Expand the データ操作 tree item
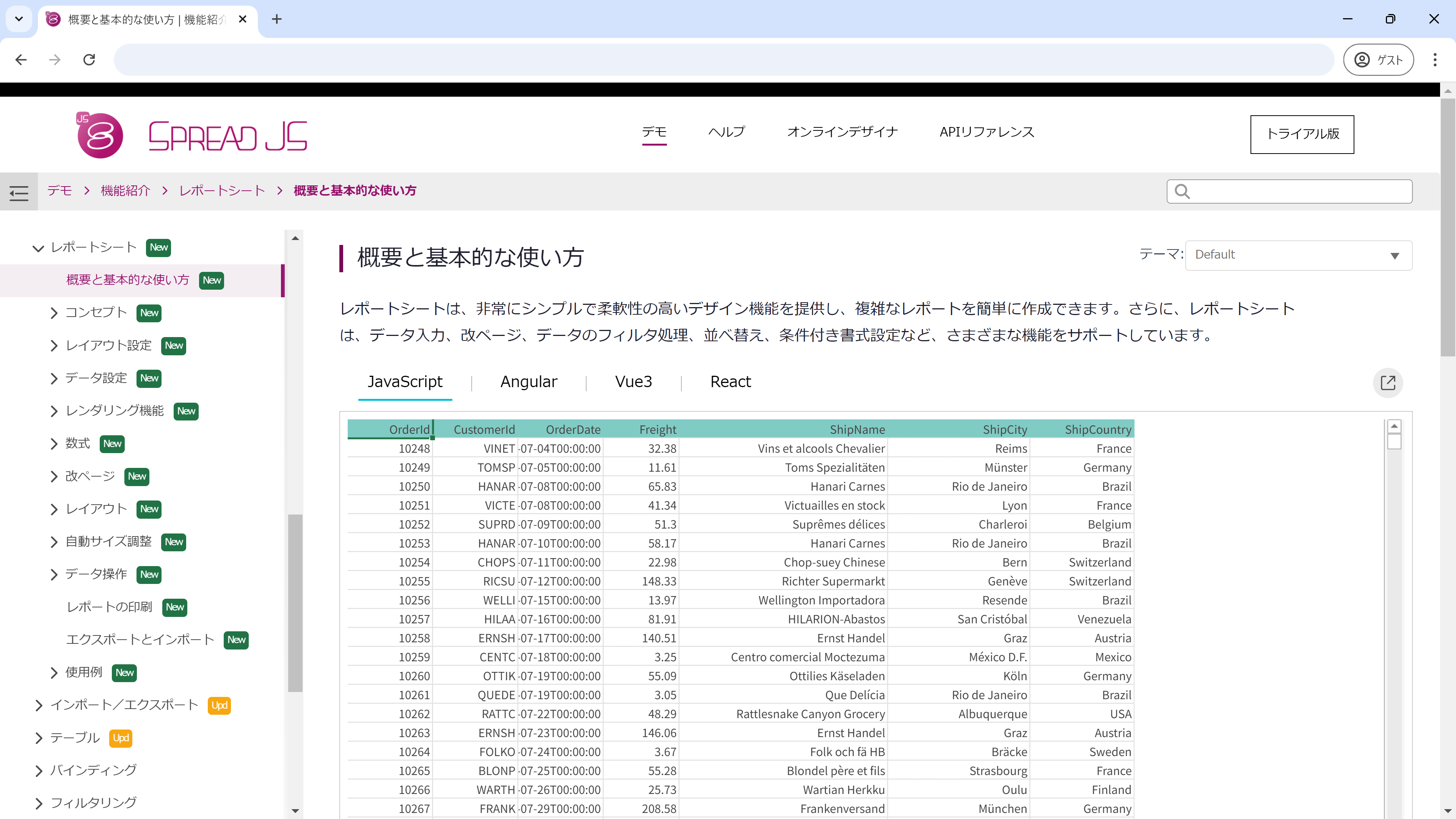Screen dimensions: 1456x819 tap(54, 575)
